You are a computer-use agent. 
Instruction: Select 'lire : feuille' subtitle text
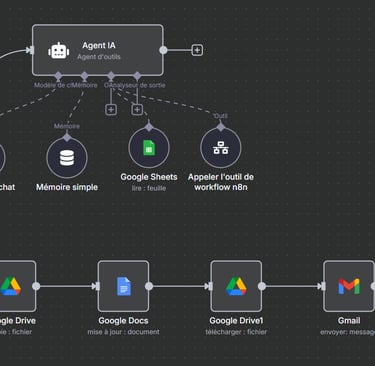(149, 188)
